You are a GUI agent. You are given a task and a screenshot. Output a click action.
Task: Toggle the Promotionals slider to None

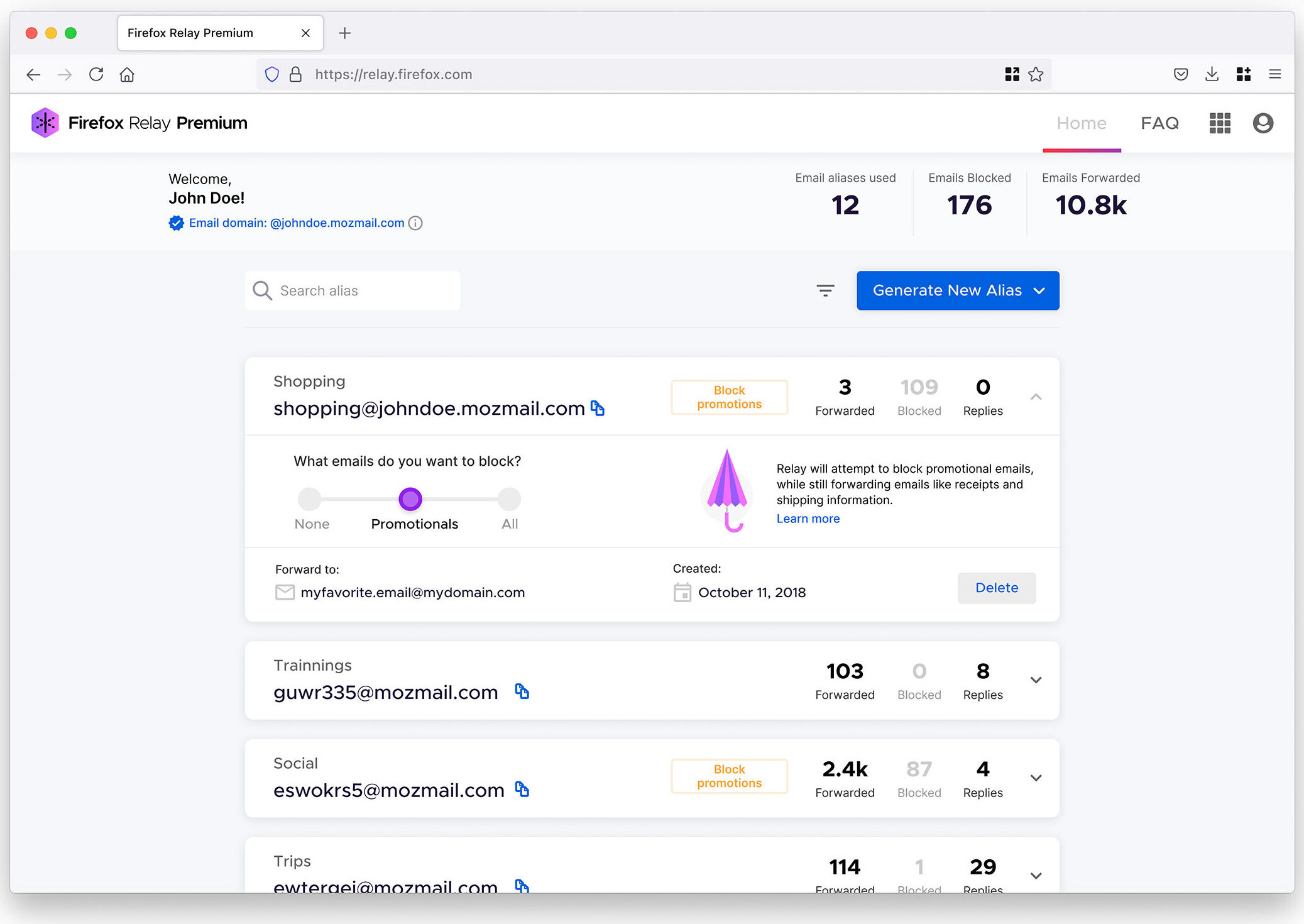click(310, 498)
